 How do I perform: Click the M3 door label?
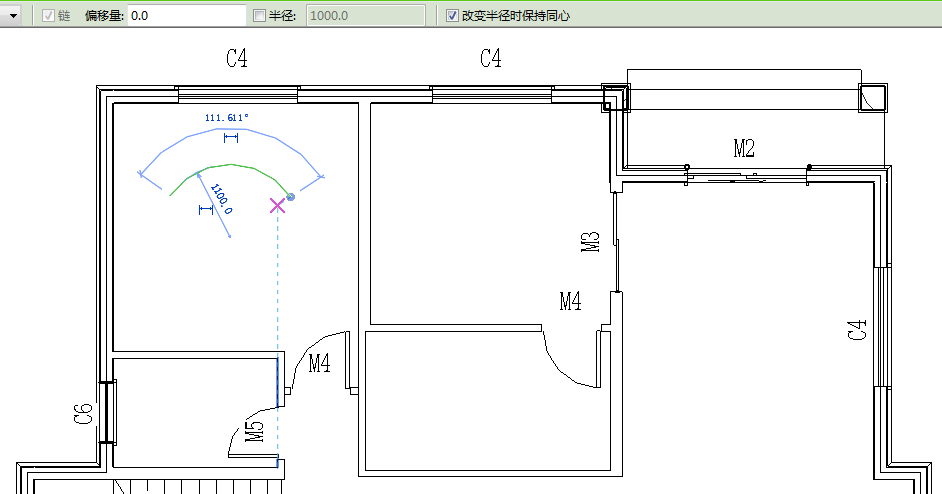click(x=591, y=242)
